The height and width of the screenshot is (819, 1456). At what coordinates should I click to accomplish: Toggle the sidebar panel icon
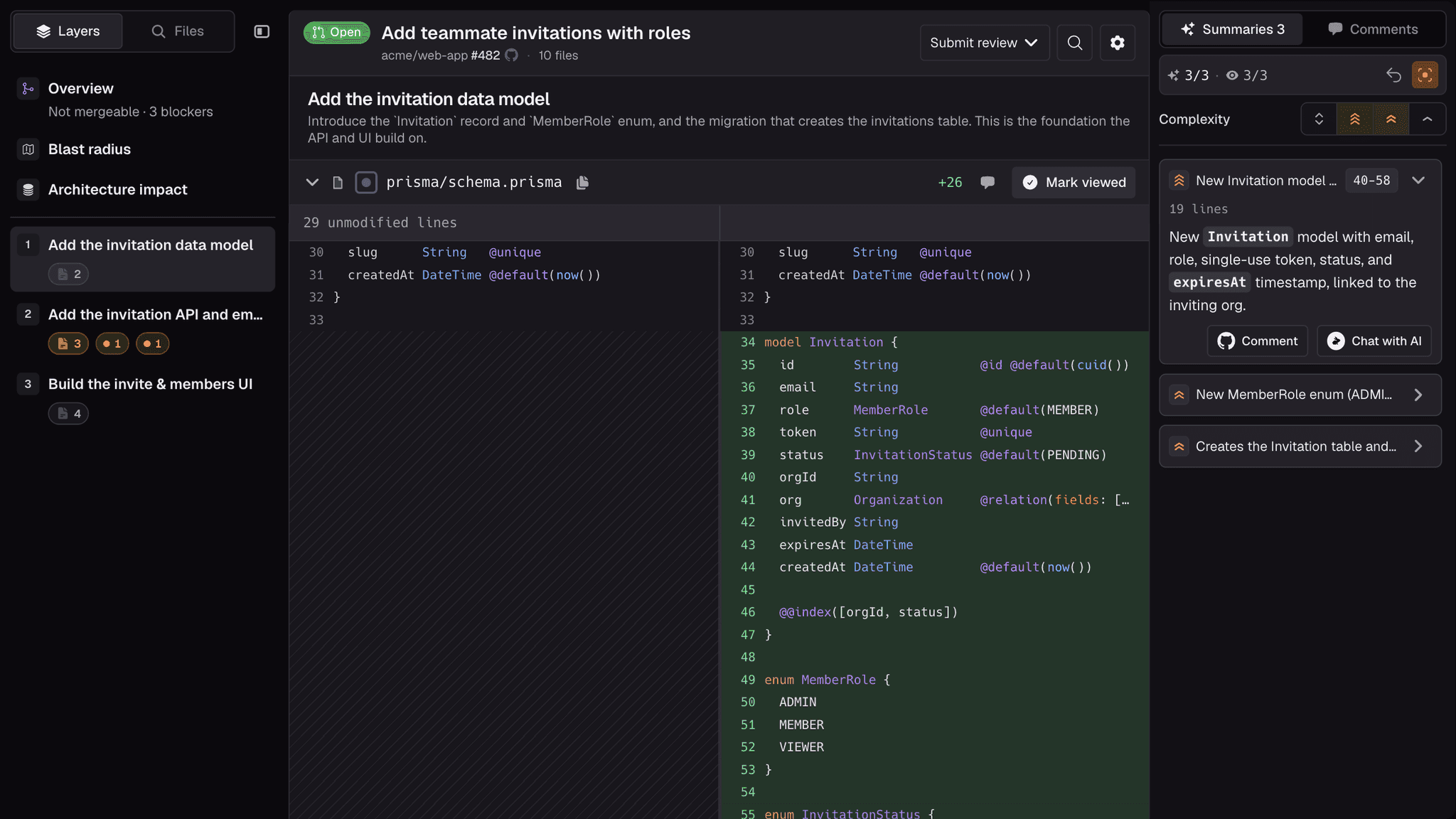pyautogui.click(x=262, y=31)
